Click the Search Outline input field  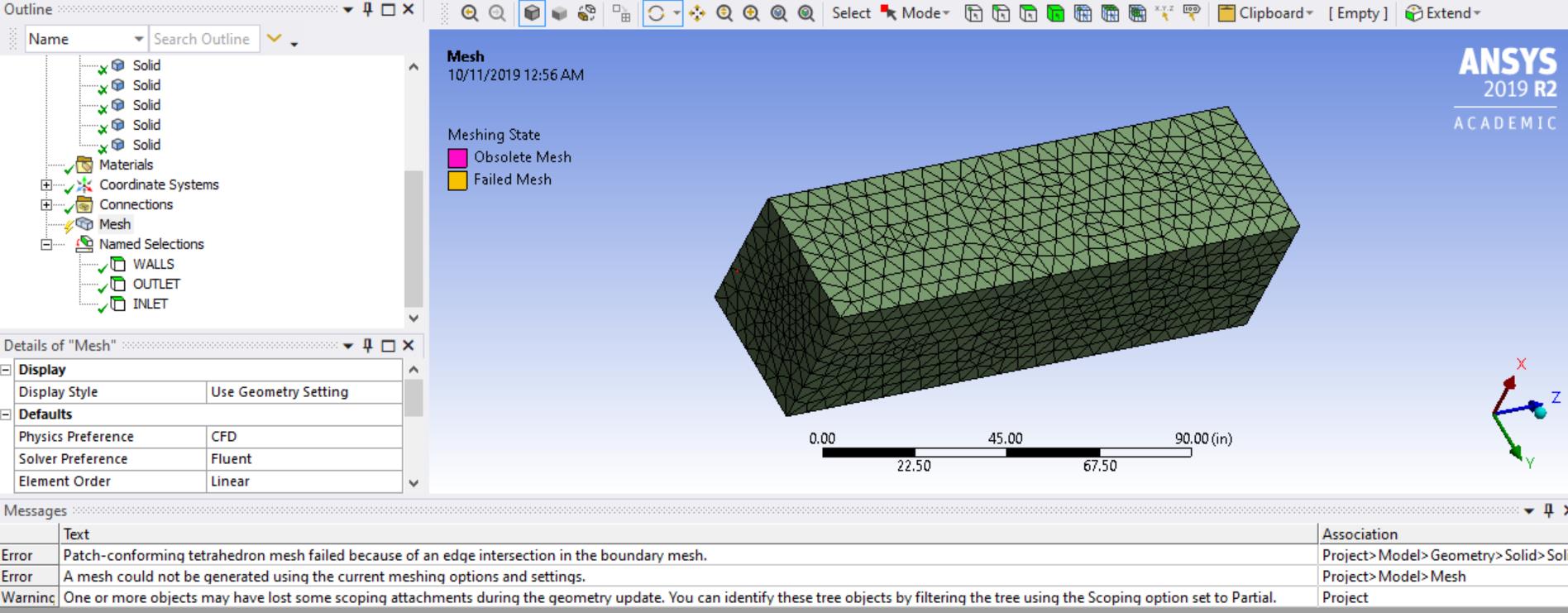(203, 39)
